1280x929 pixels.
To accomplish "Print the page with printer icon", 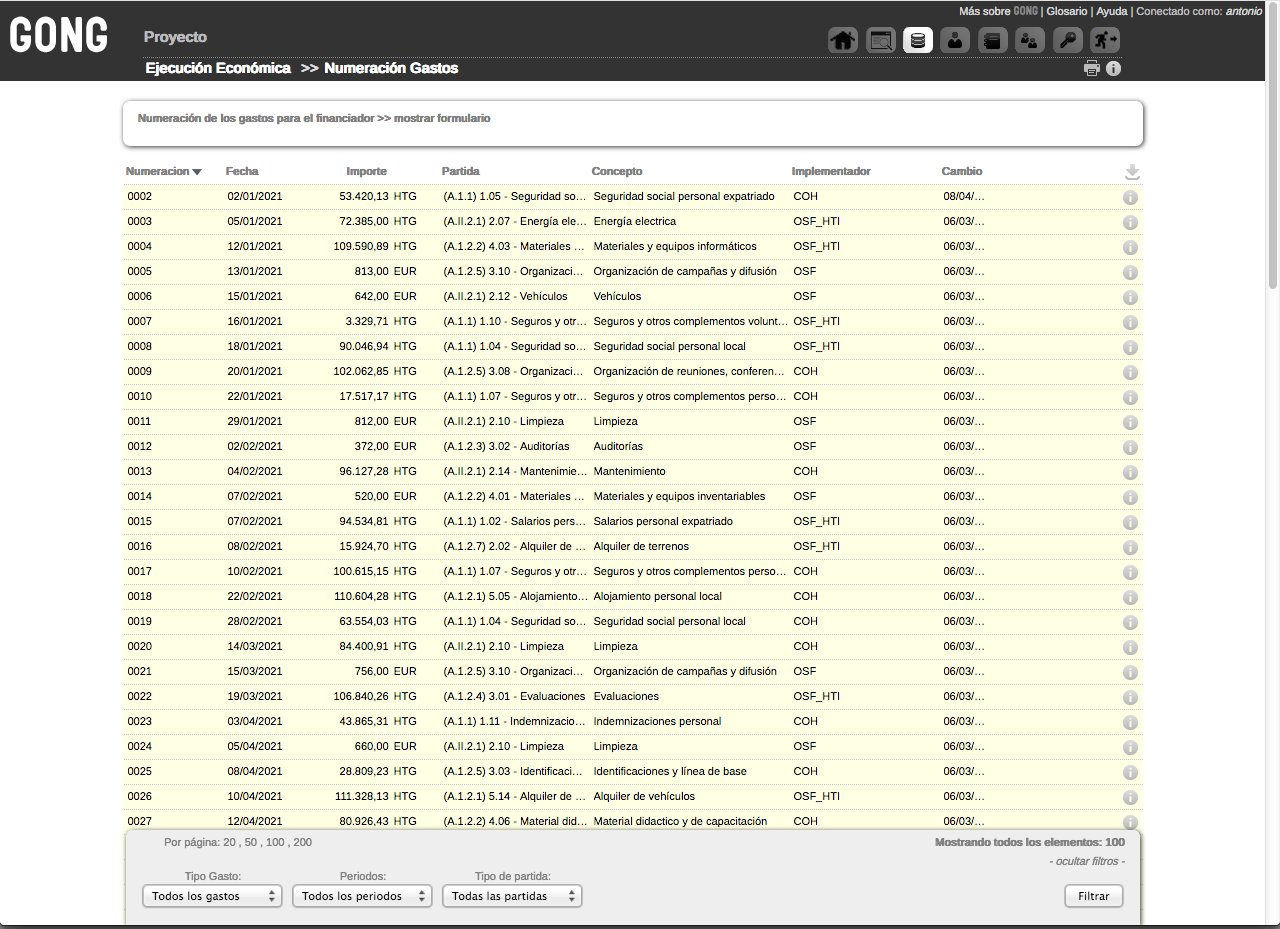I will pyautogui.click(x=1092, y=69).
